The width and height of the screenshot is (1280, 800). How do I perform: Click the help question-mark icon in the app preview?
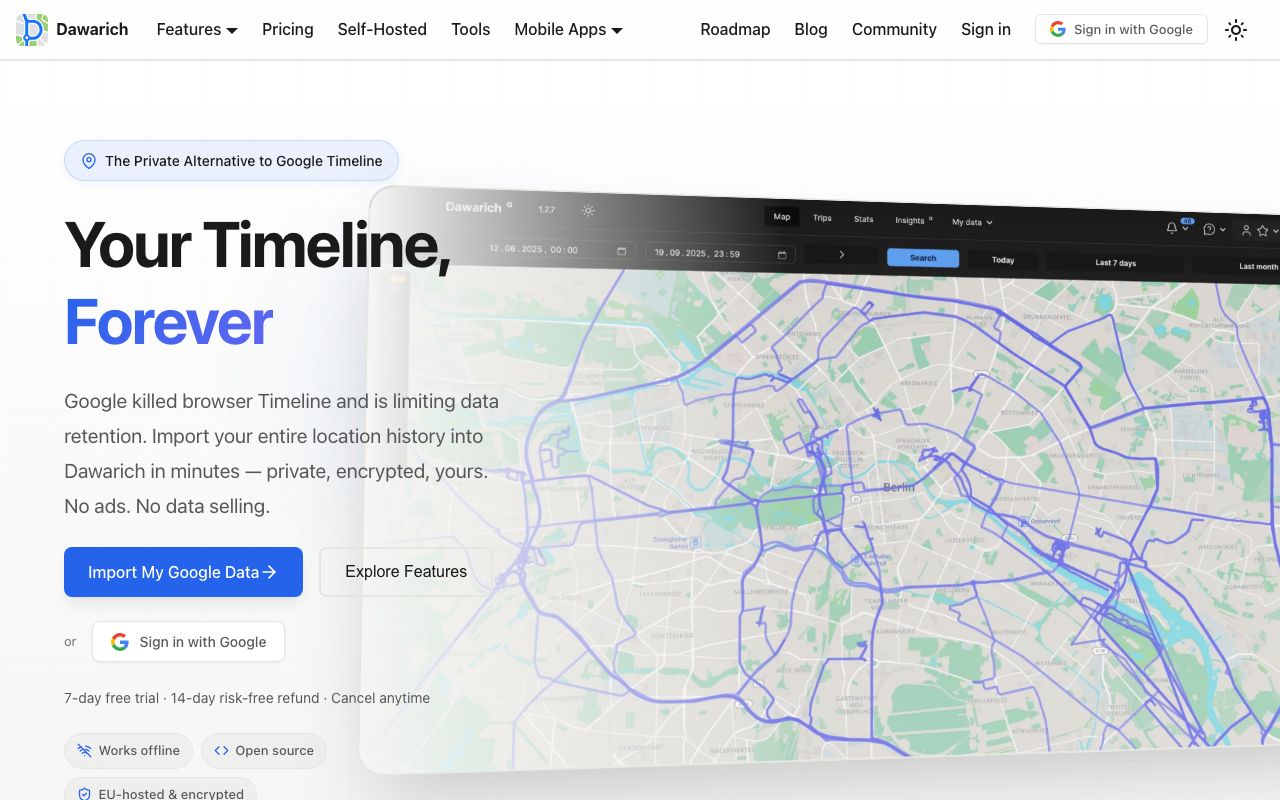(x=1209, y=229)
